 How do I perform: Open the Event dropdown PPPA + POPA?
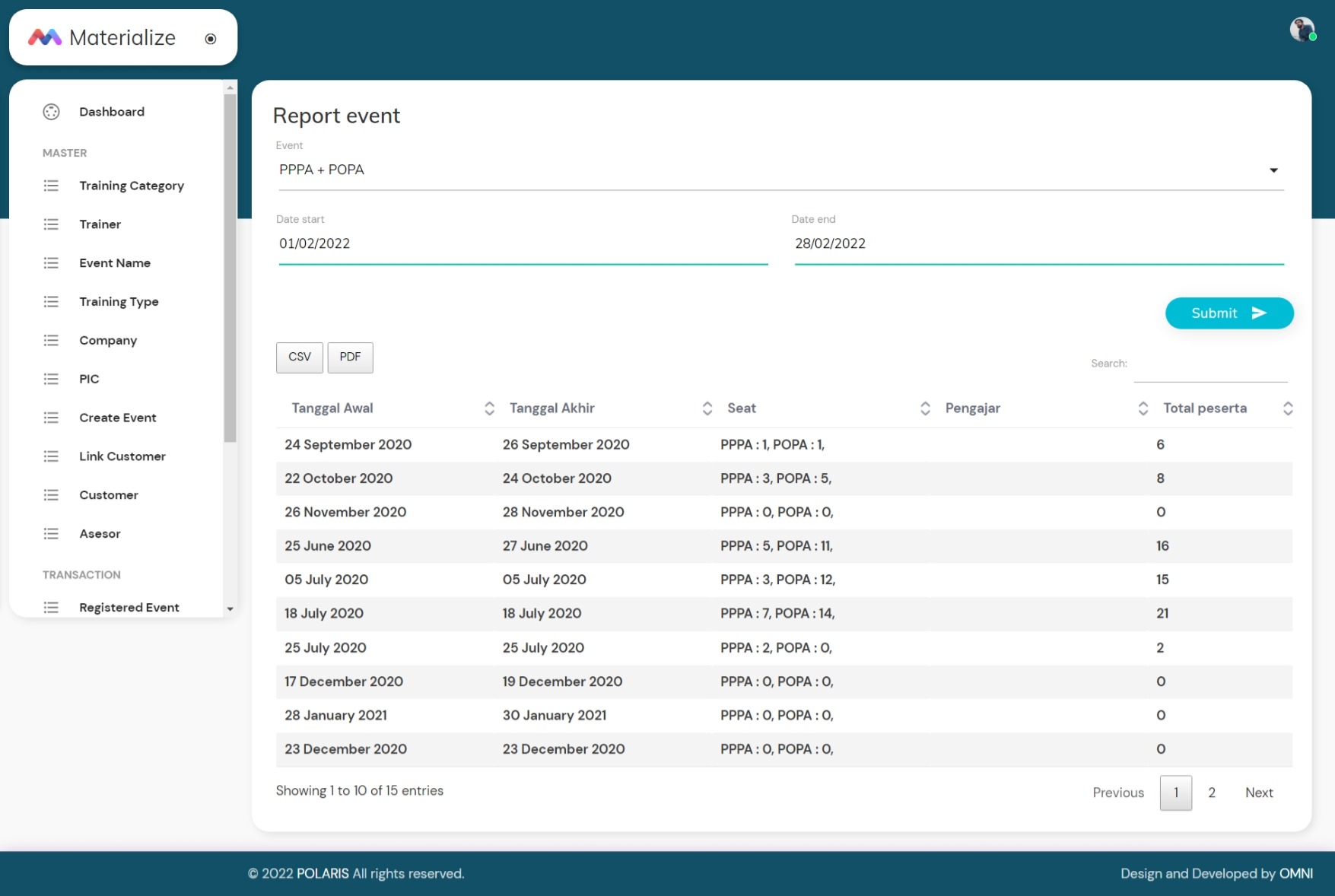click(780, 170)
